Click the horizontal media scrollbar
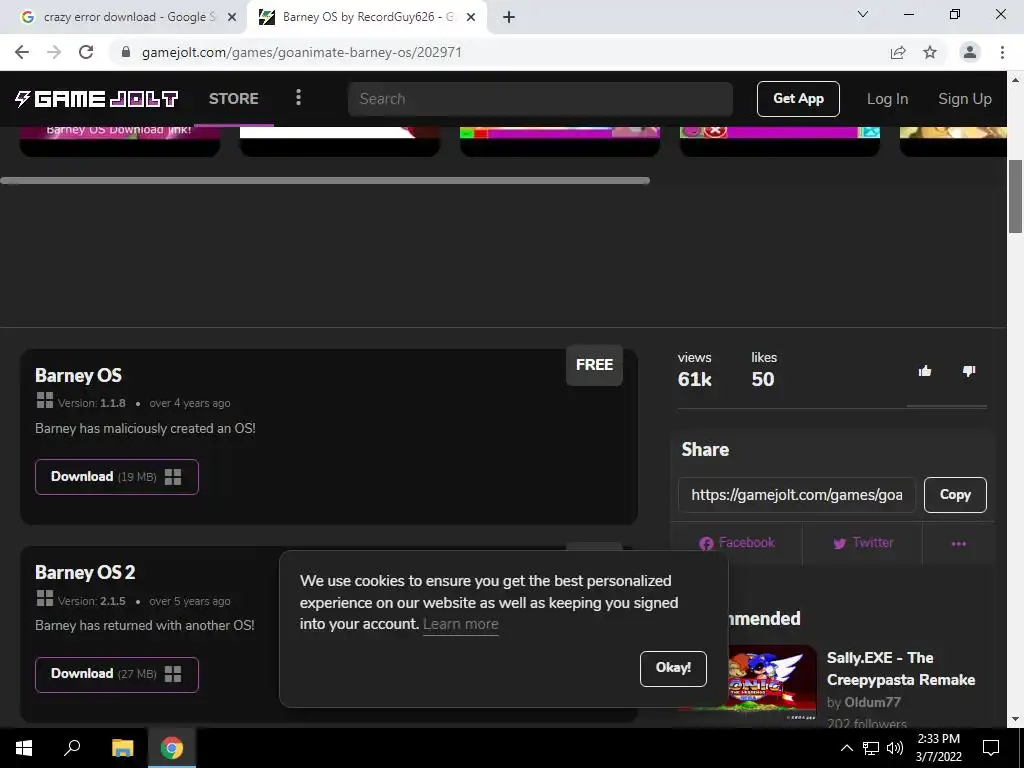1024x768 pixels. click(x=325, y=180)
